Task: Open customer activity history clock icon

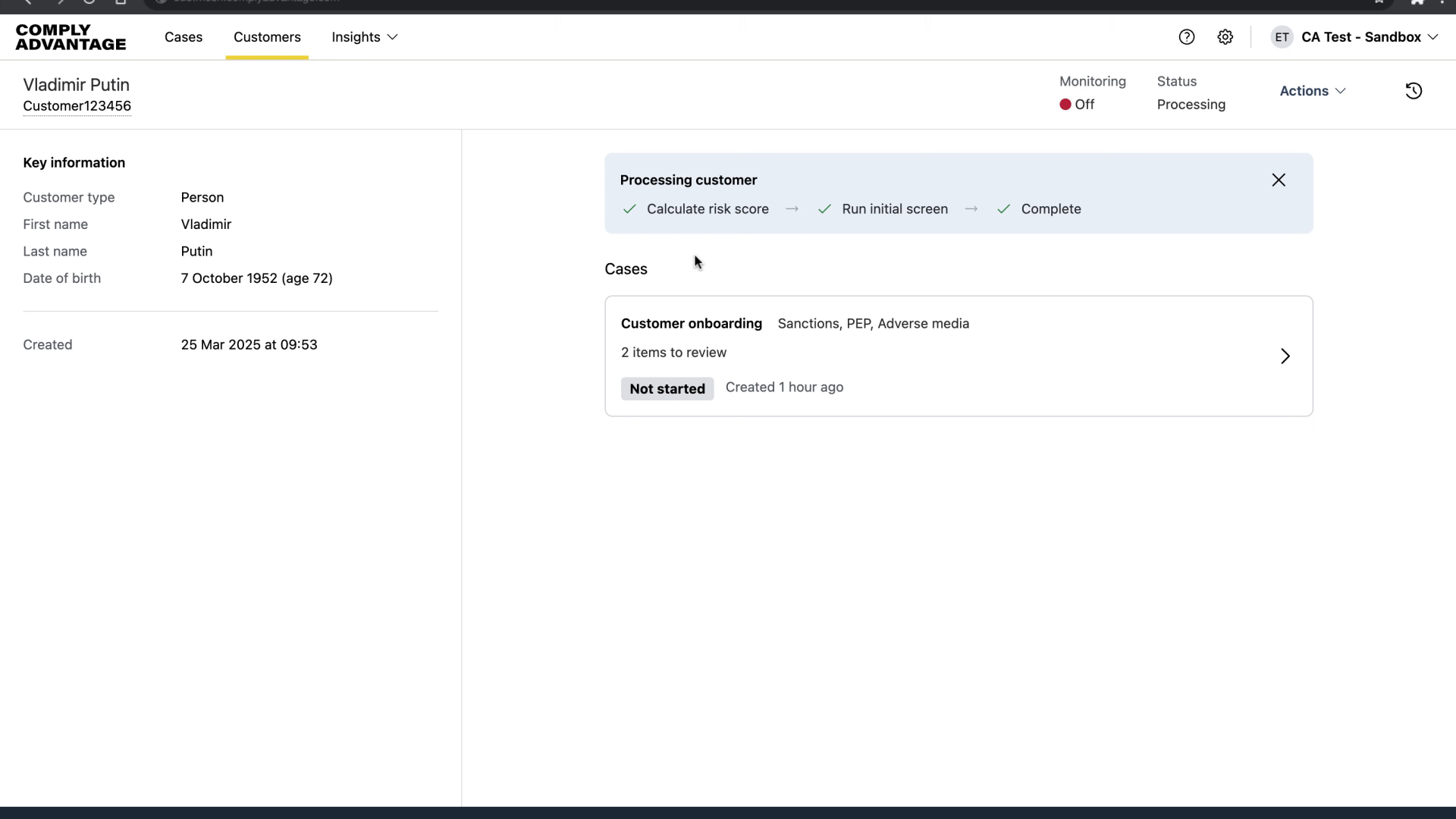Action: pyautogui.click(x=1413, y=91)
